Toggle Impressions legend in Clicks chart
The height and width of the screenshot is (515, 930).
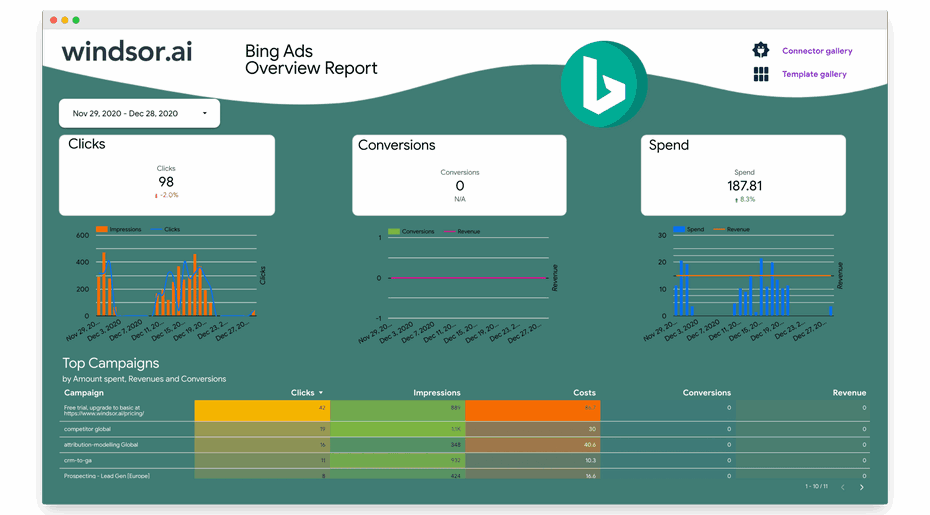(119, 229)
